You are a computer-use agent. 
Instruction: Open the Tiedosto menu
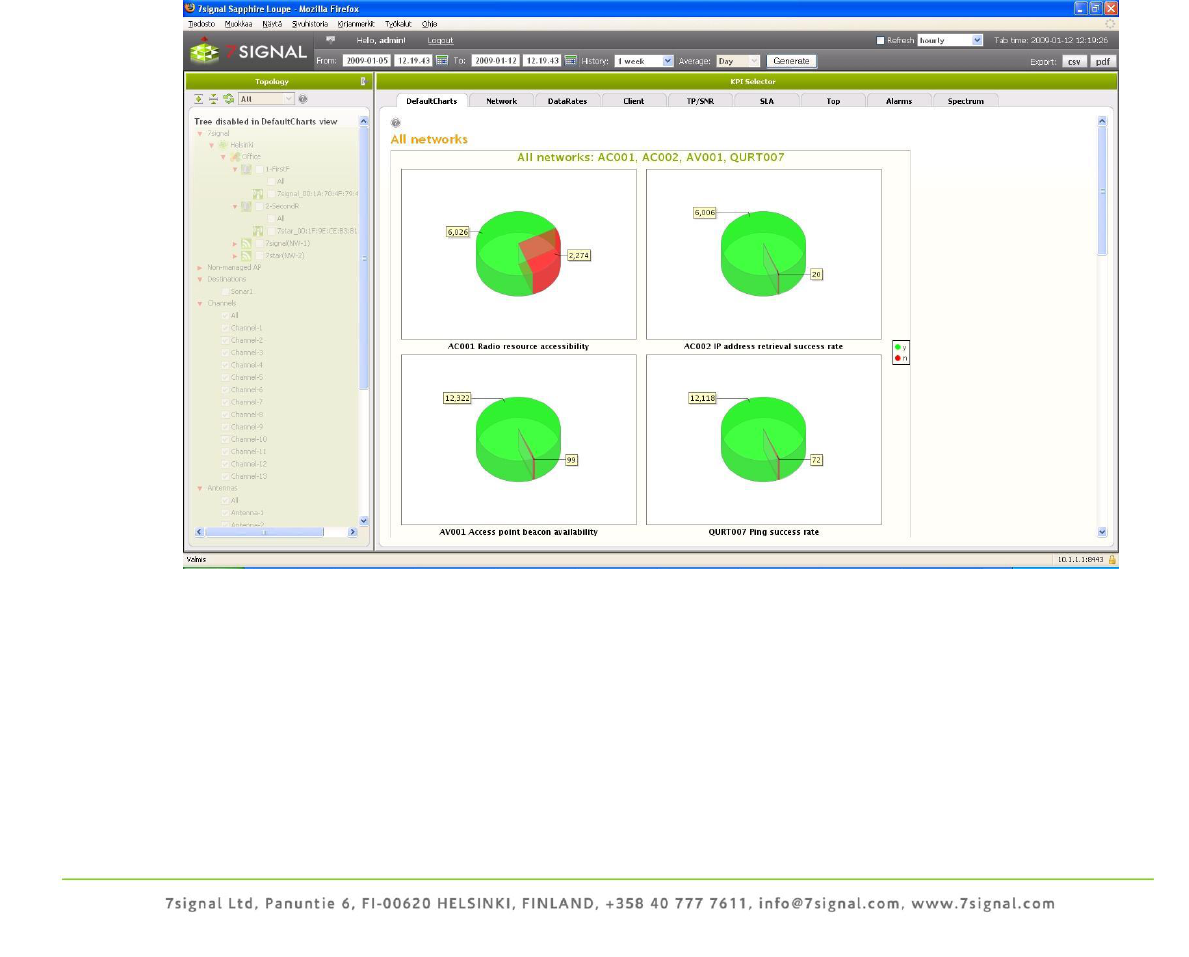click(x=202, y=24)
